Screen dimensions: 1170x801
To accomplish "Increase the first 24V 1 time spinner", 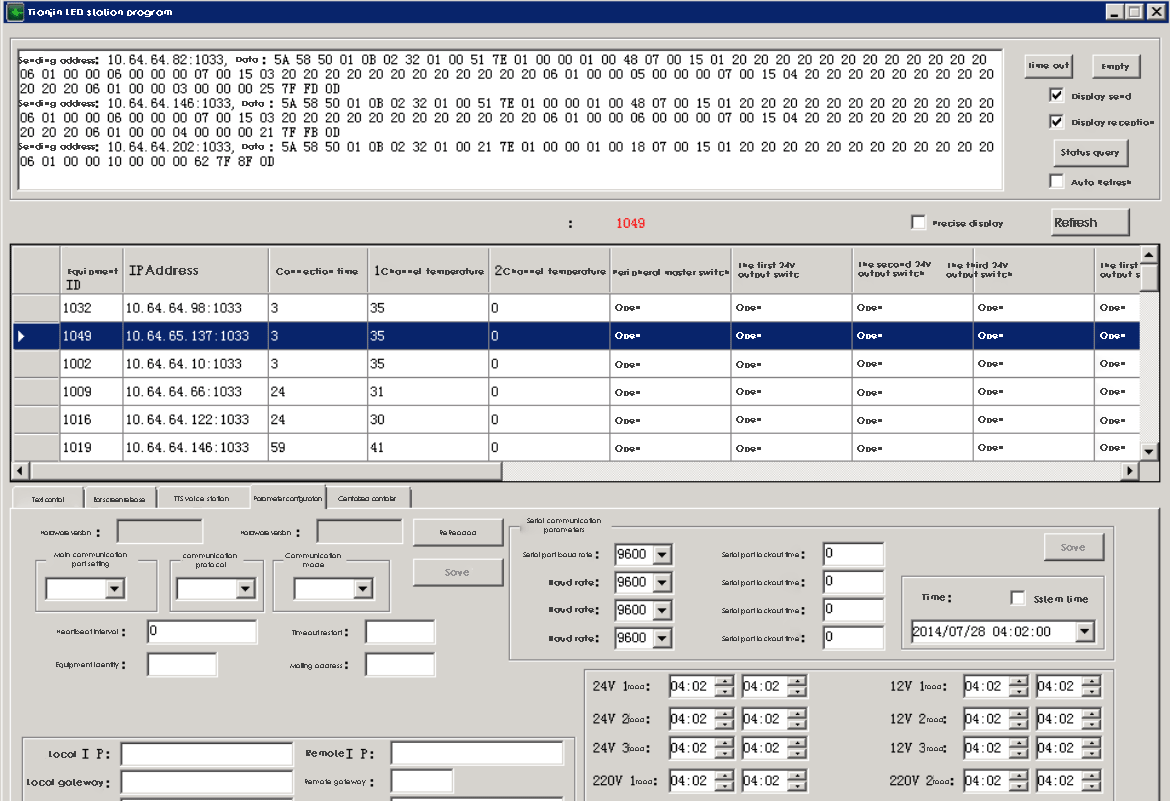I will point(724,681).
